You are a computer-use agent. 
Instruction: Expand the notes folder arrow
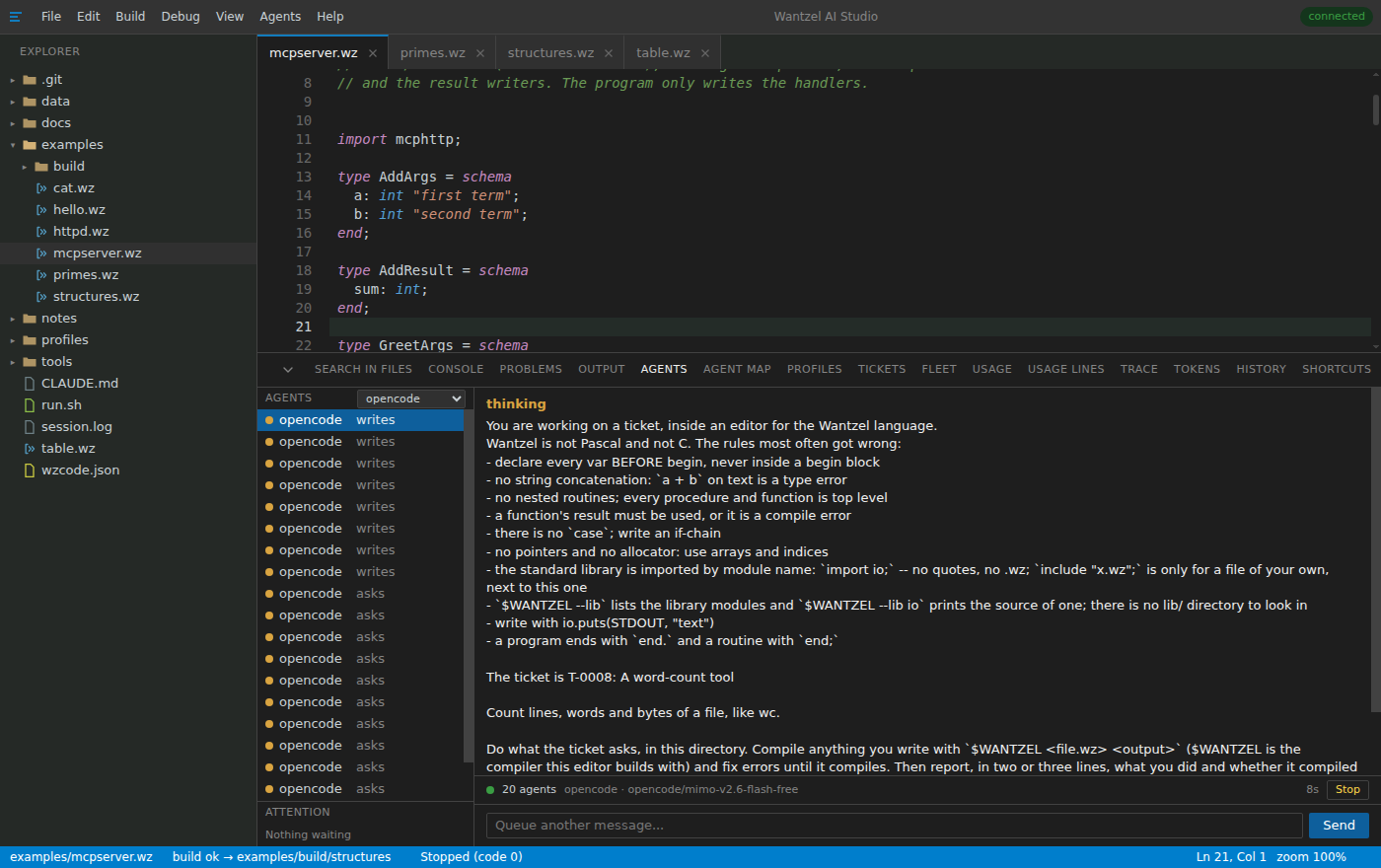coord(13,319)
